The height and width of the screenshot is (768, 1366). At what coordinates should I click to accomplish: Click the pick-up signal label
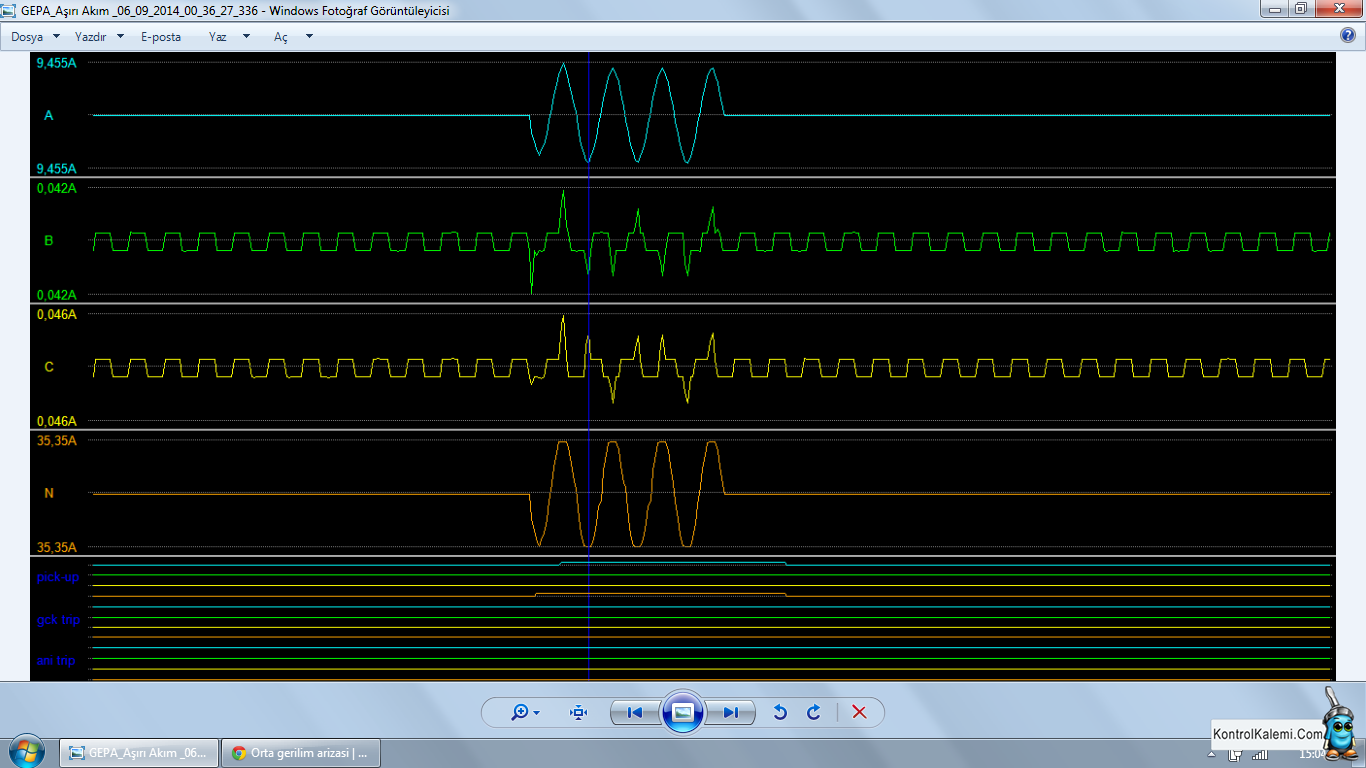[58, 577]
